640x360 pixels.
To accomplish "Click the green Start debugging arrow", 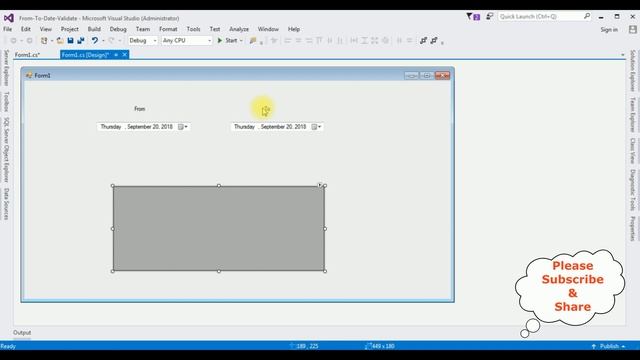I will pyautogui.click(x=220, y=40).
